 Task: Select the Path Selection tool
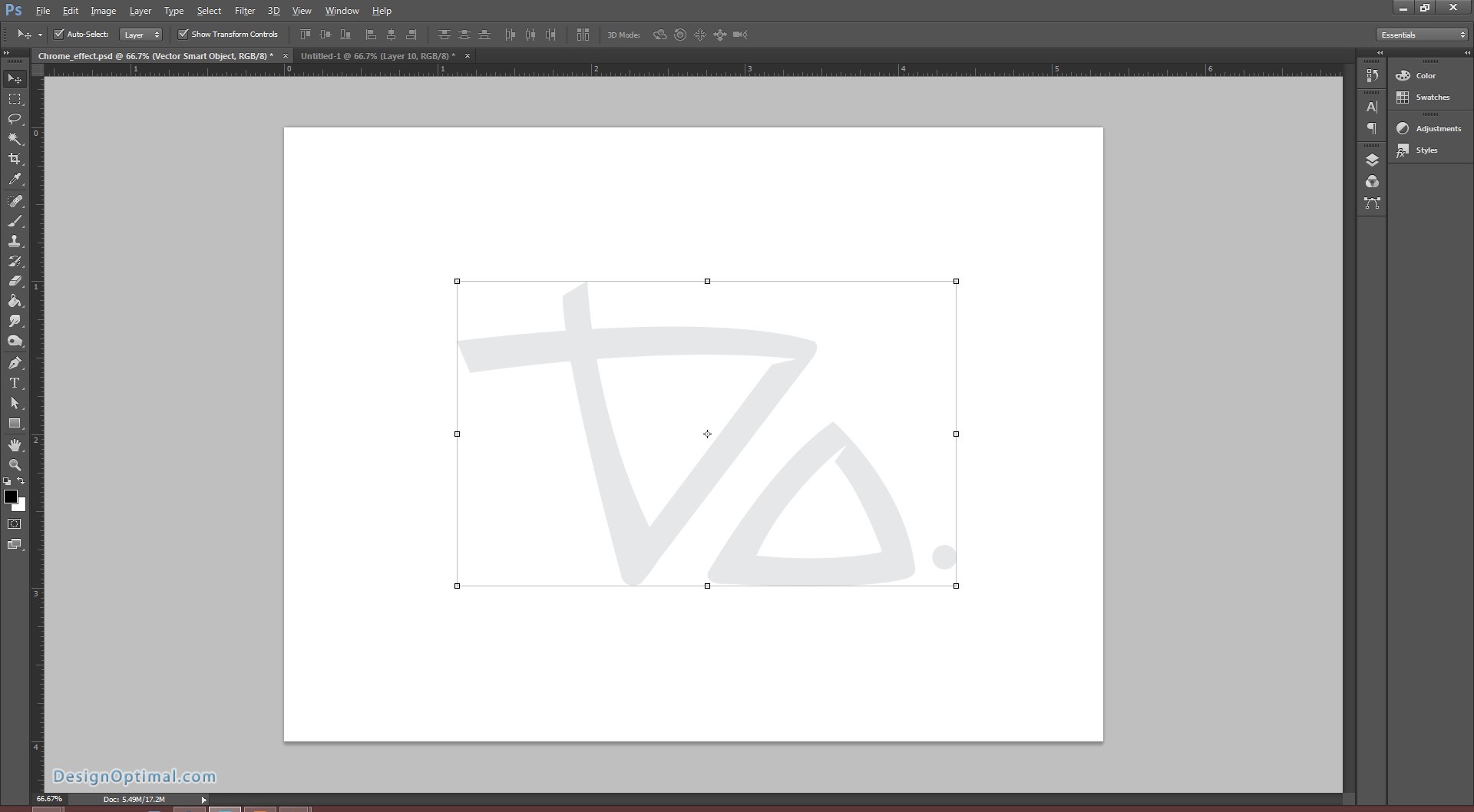tap(15, 403)
